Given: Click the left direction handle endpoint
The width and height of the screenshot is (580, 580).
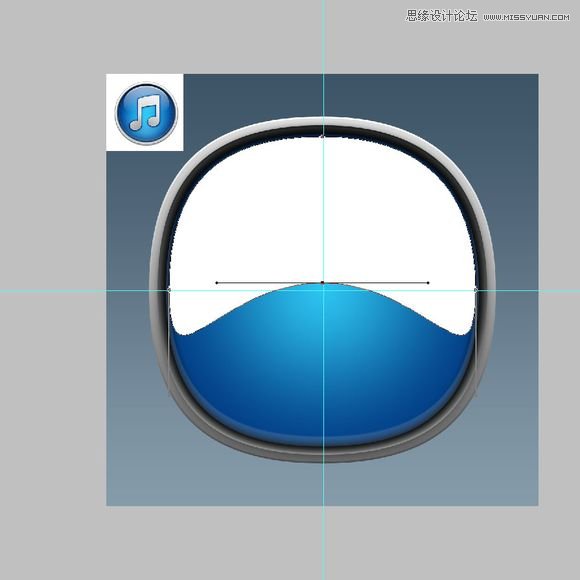Looking at the screenshot, I should (x=217, y=283).
